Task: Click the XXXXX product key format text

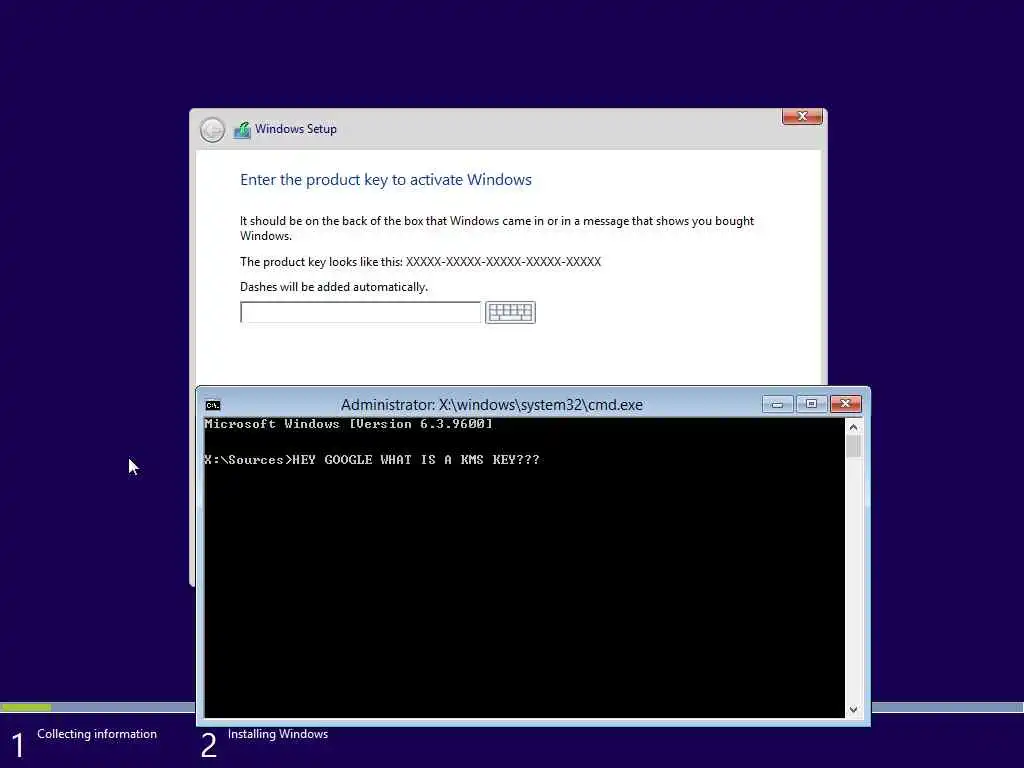Action: [504, 262]
